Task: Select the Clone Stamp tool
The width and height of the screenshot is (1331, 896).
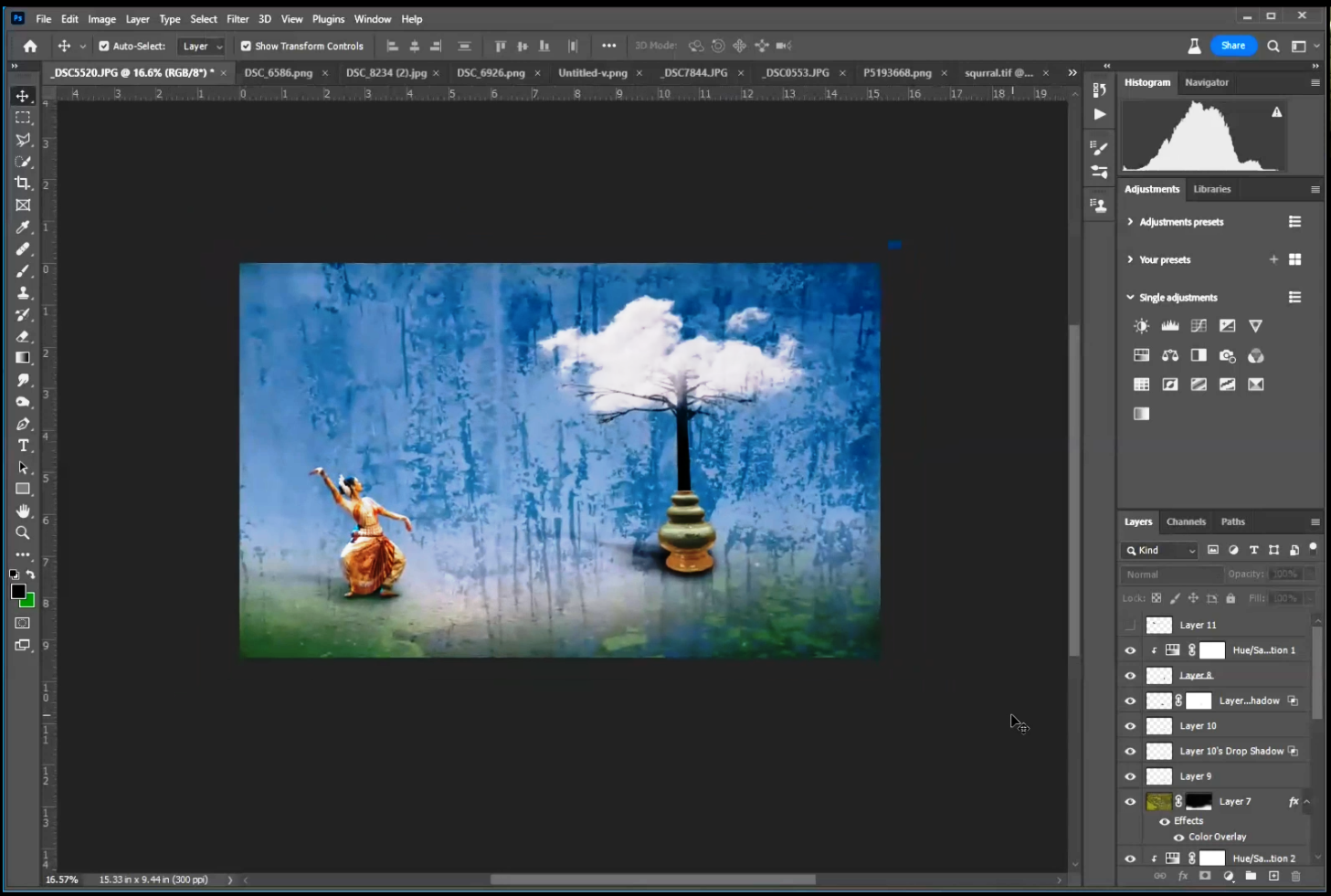Action: pyautogui.click(x=23, y=292)
